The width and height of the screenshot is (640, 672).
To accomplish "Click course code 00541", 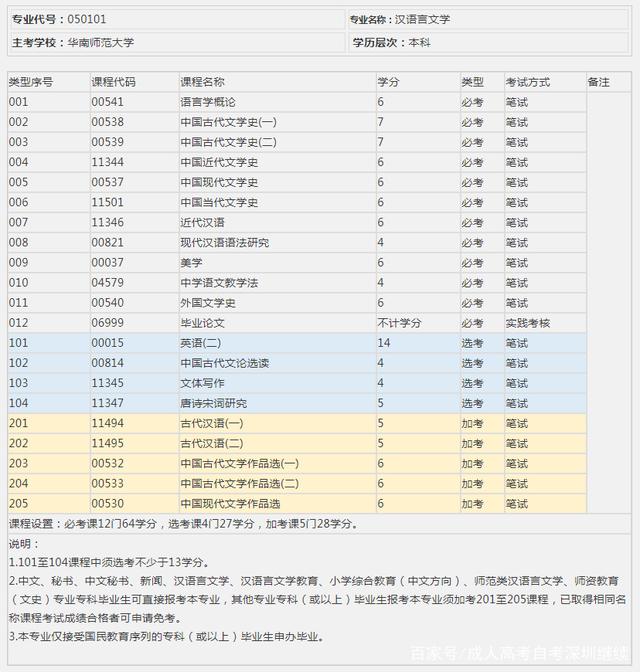I will (107, 102).
